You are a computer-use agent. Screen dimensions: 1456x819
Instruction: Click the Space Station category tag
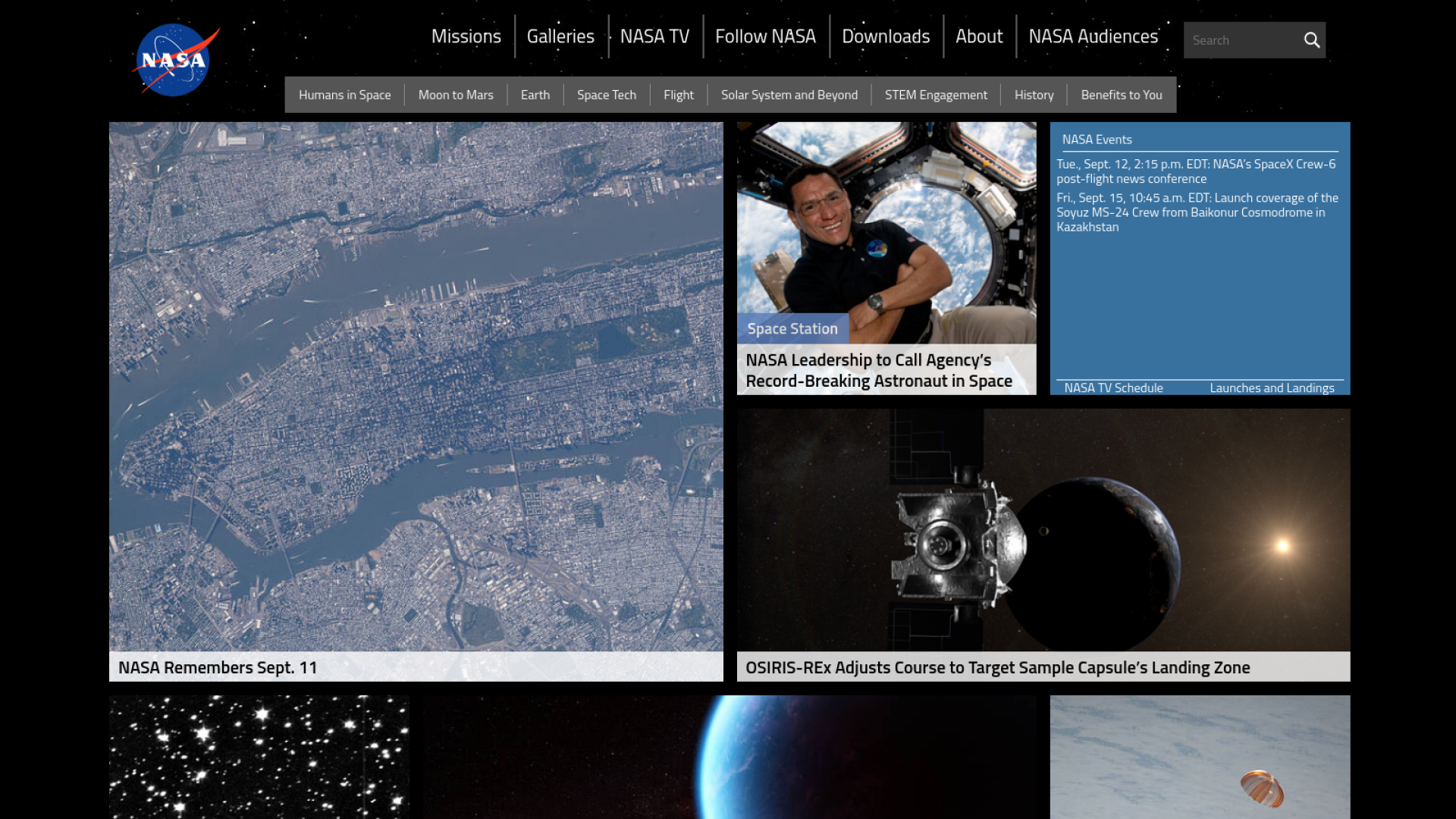pyautogui.click(x=792, y=329)
